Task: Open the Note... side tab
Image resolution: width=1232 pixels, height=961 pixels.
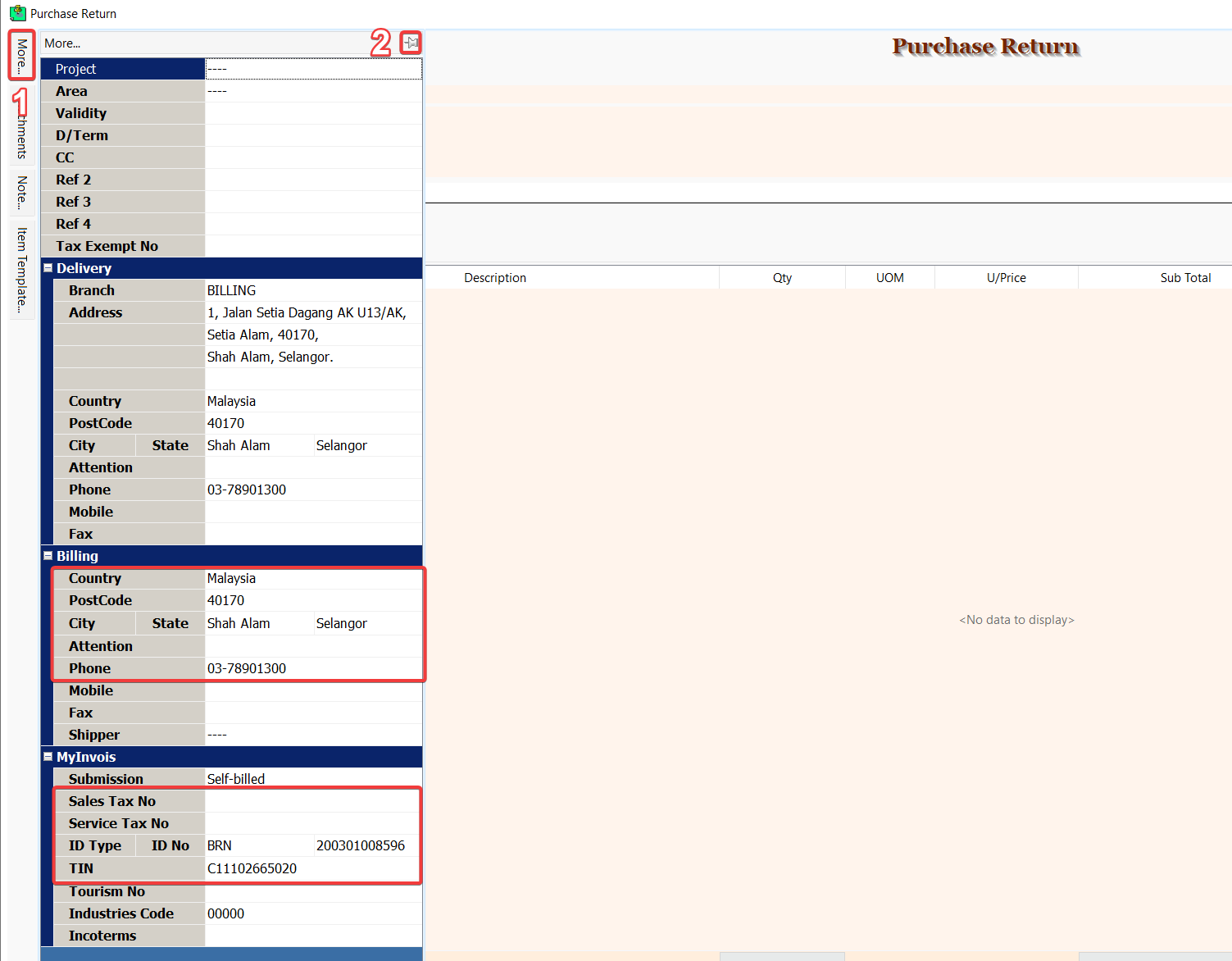Action: (x=22, y=193)
